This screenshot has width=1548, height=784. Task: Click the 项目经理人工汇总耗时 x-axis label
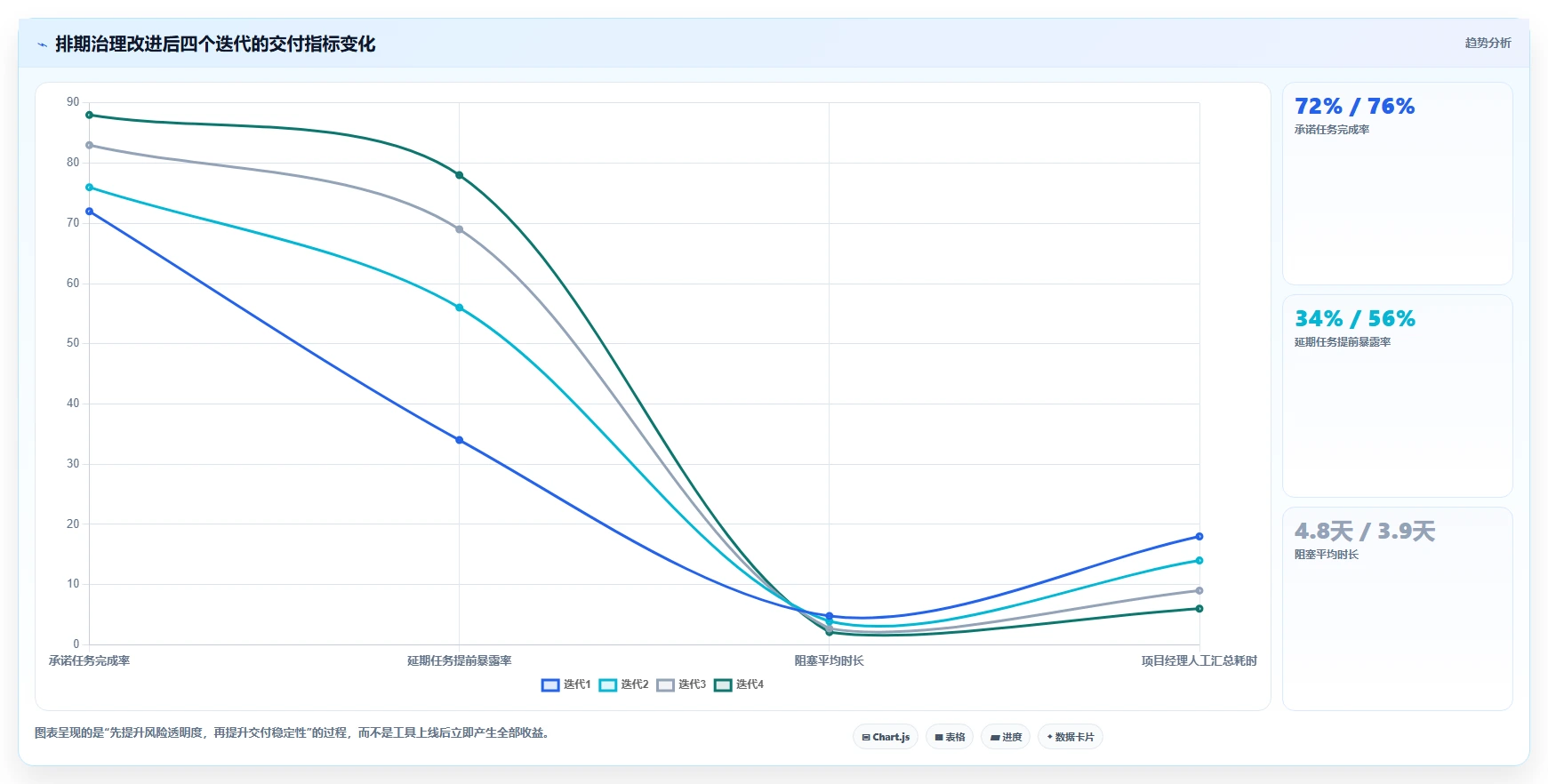pos(1199,660)
